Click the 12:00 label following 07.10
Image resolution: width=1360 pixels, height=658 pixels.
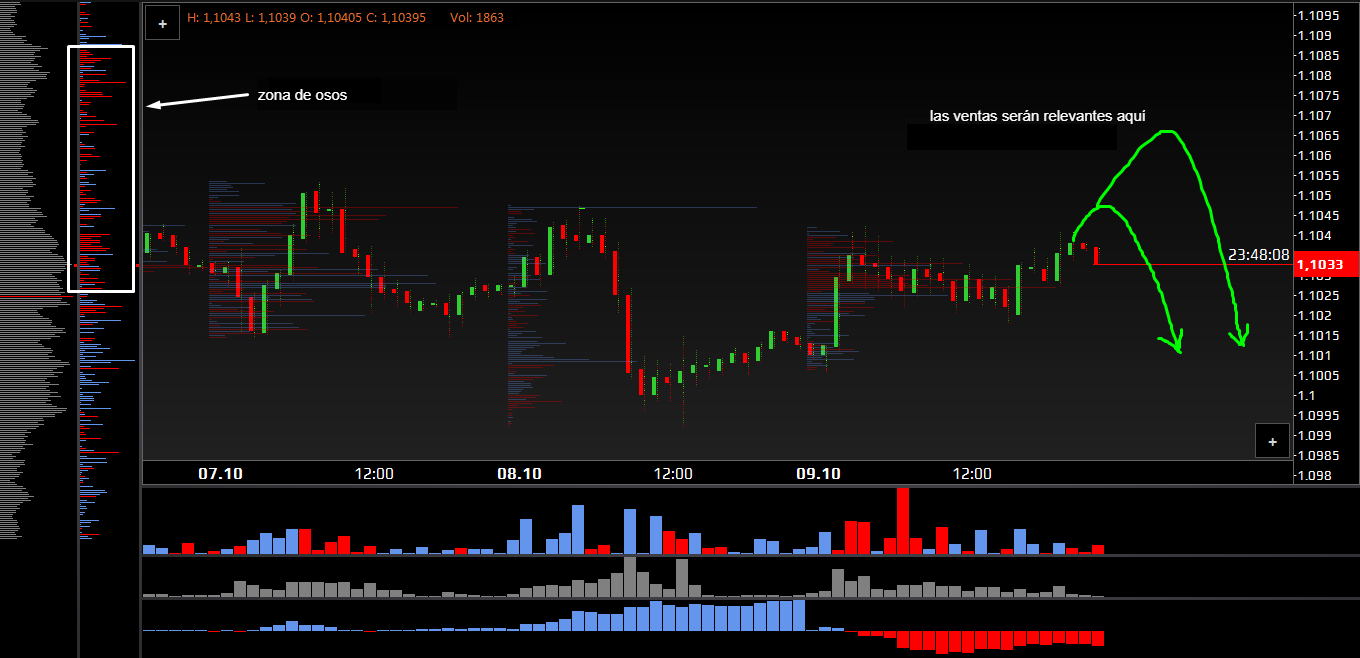[373, 473]
